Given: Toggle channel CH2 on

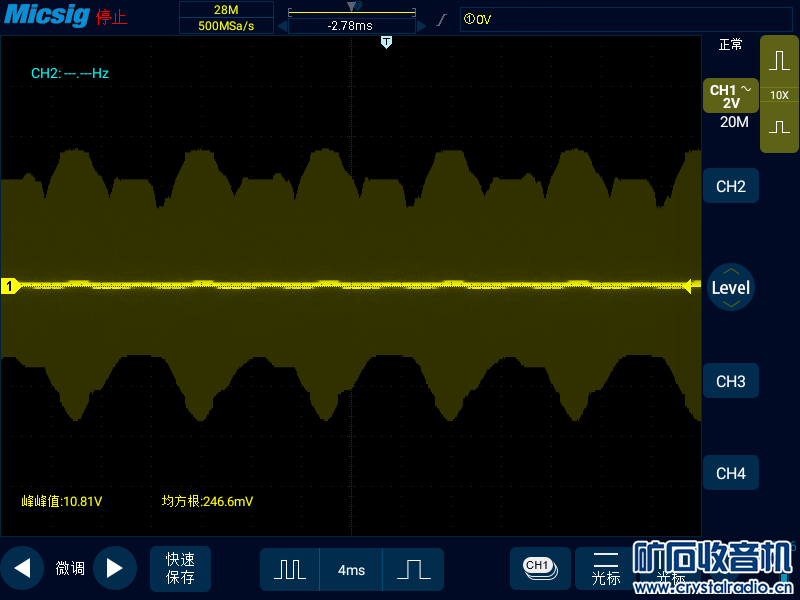Looking at the screenshot, I should click(731, 187).
